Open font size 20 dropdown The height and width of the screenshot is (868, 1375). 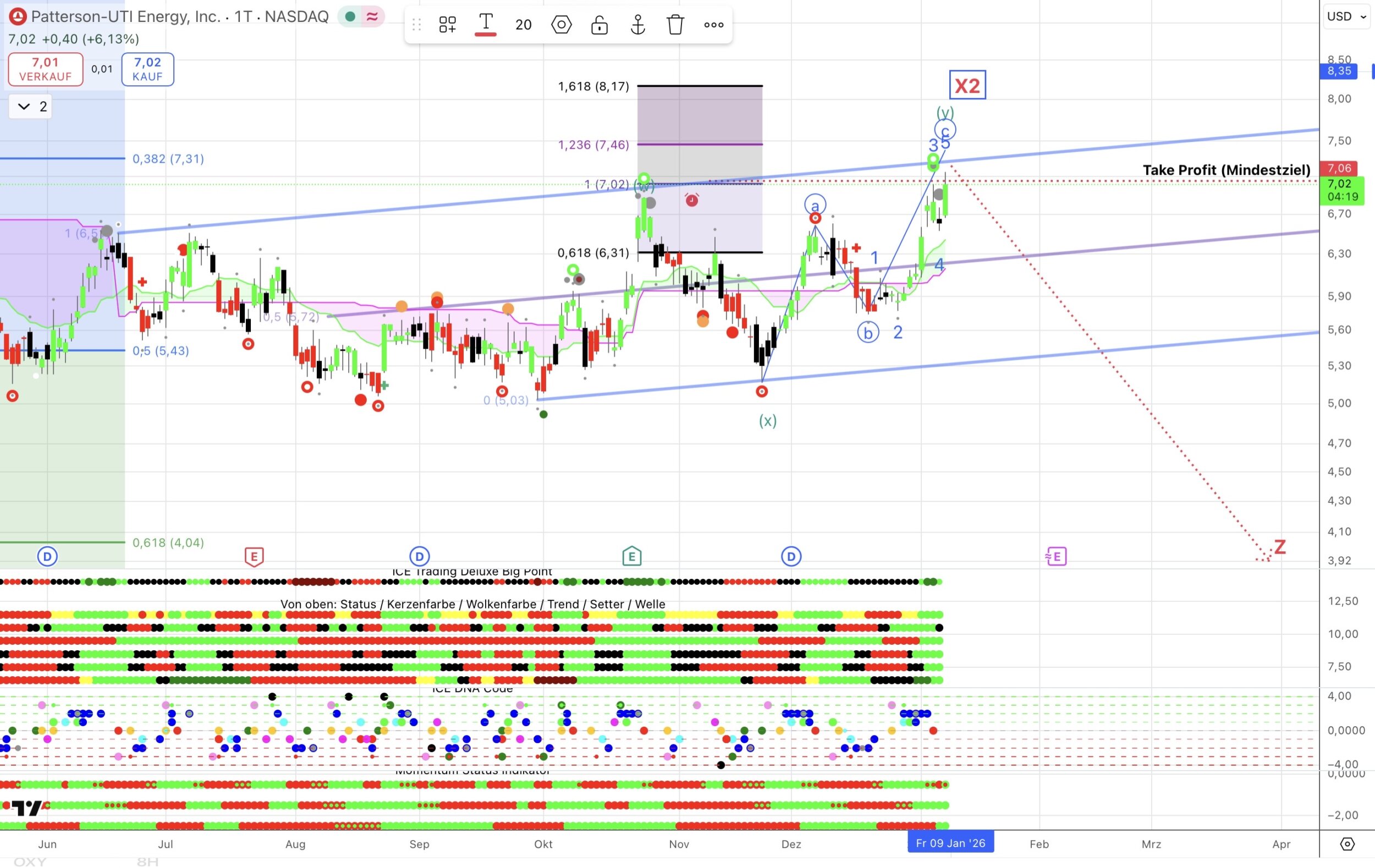523,25
